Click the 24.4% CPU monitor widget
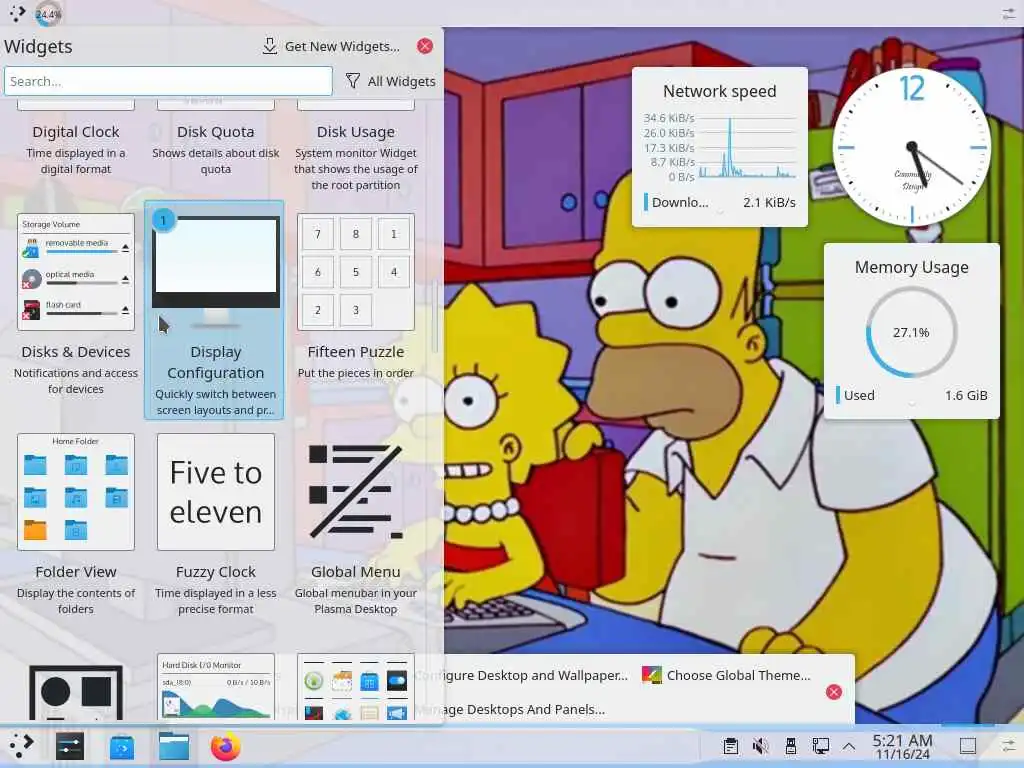Screen dimensions: 1024x768 click(x=48, y=14)
